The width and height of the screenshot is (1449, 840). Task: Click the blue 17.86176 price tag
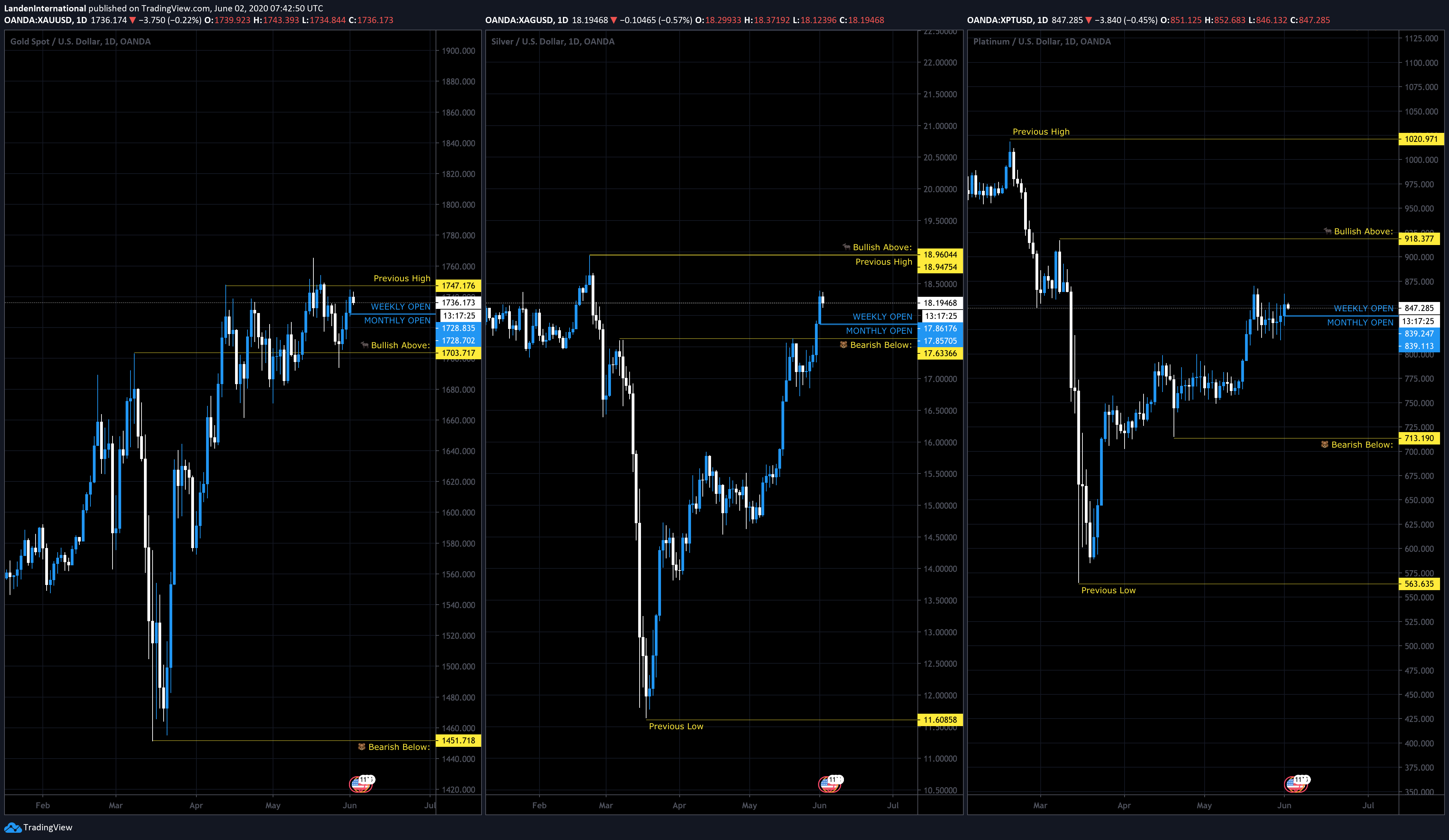pos(940,329)
